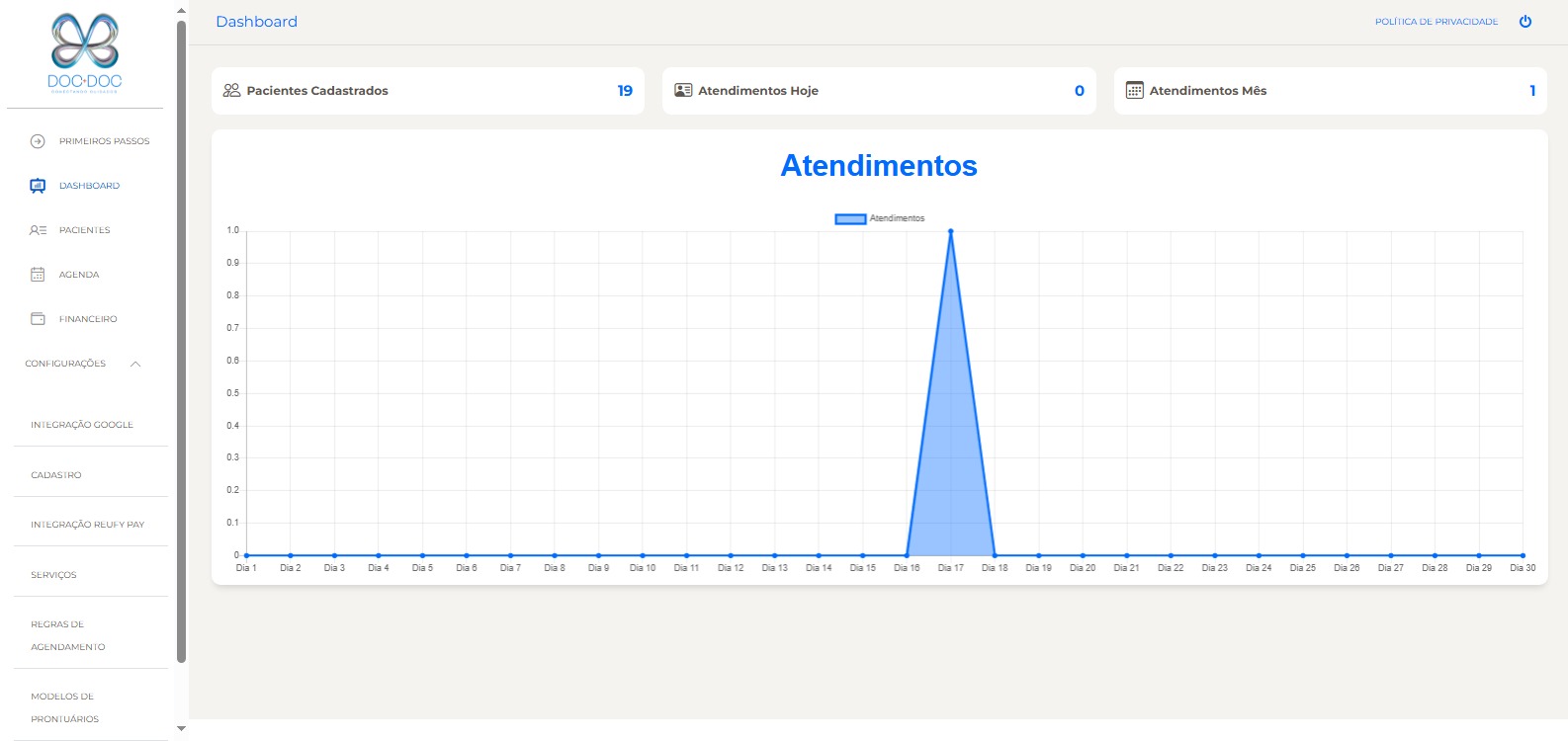Open the Política de Privacidade link
This screenshot has width=1568, height=741.
point(1436,22)
